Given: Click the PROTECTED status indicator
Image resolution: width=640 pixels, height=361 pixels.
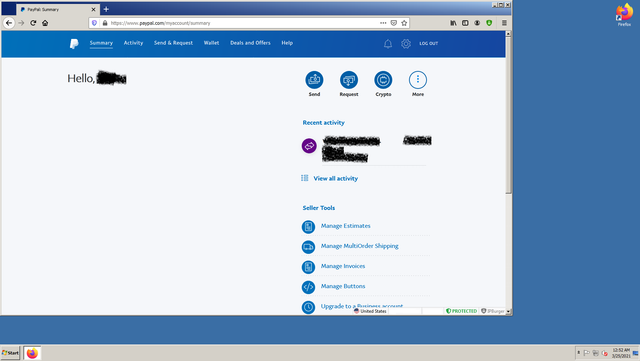Looking at the screenshot, I should [462, 311].
